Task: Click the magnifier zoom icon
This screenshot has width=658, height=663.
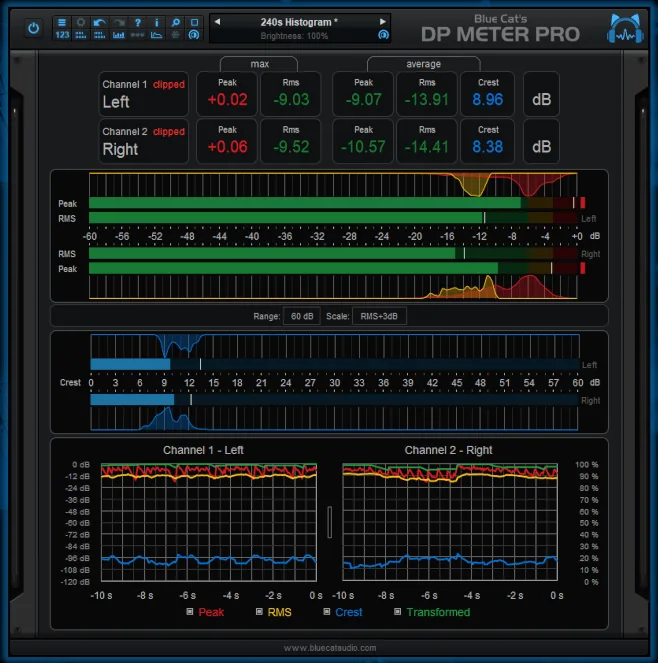Action: (x=175, y=22)
